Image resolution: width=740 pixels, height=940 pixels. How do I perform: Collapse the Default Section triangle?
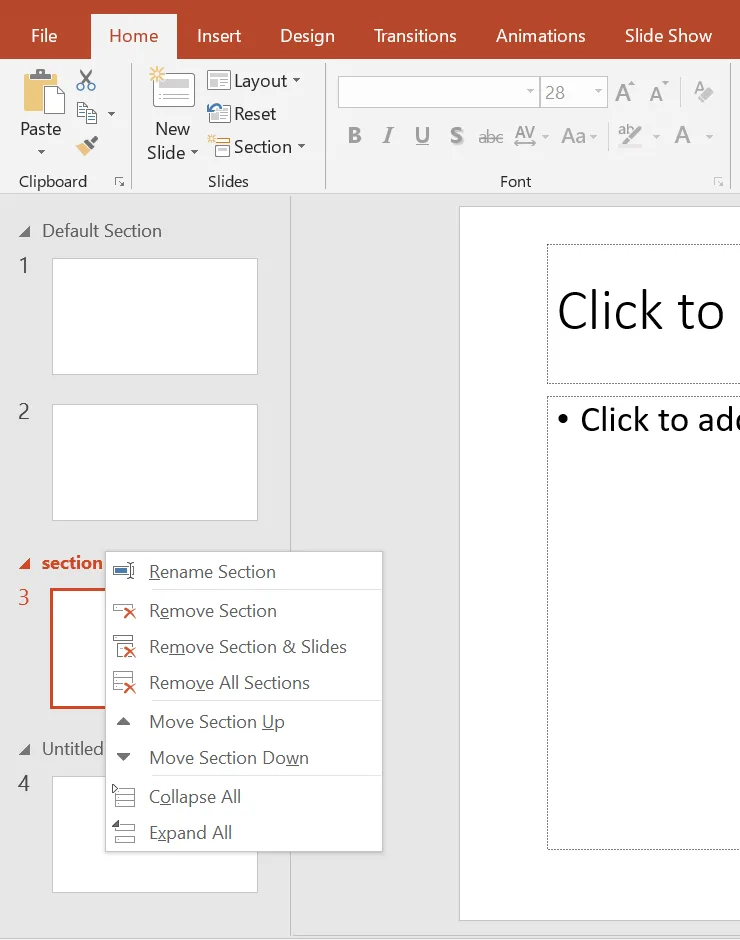25,231
